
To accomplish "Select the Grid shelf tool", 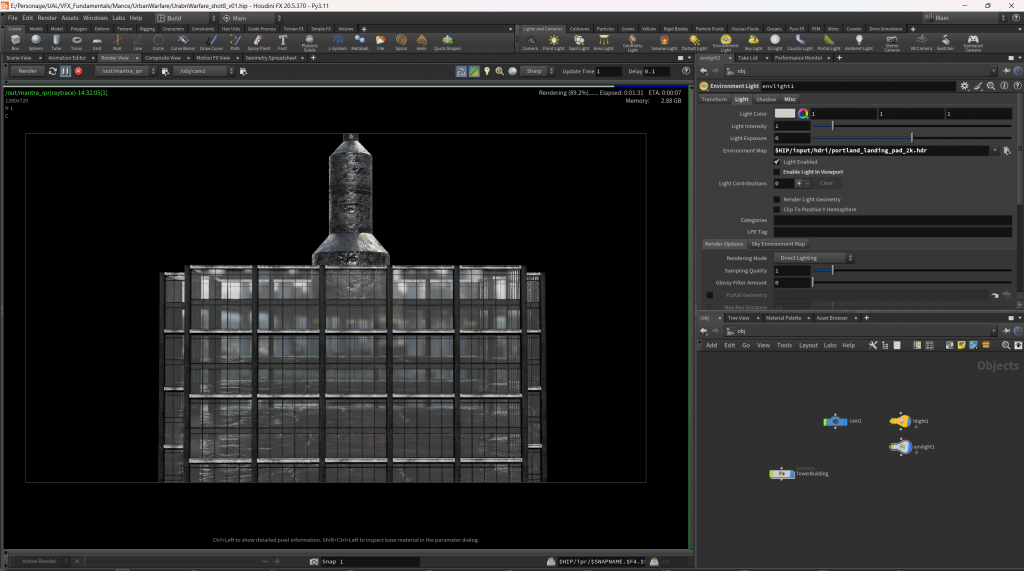I will coord(97,42).
